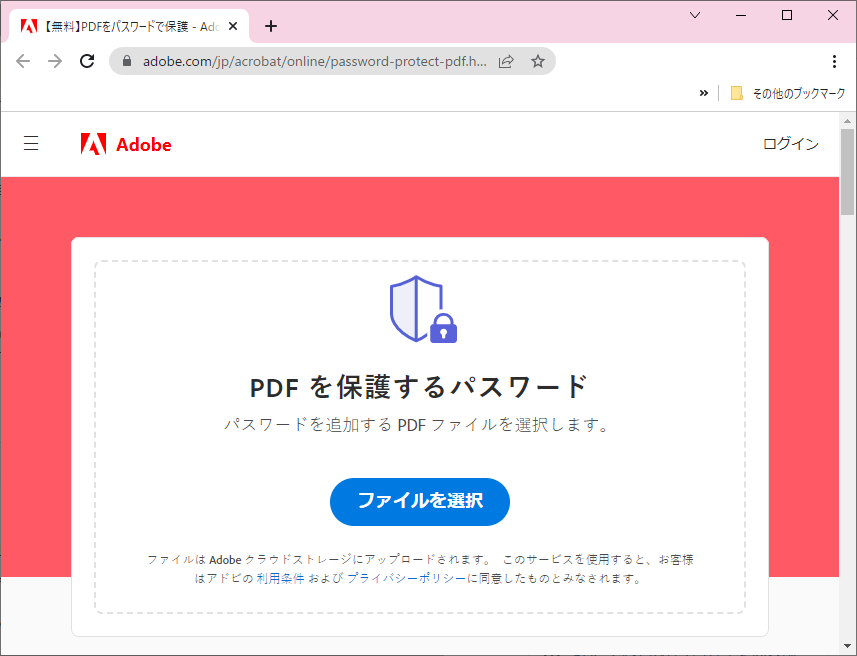The height and width of the screenshot is (656, 857).
Task: Close the PDF password protection tab
Action: 233,26
